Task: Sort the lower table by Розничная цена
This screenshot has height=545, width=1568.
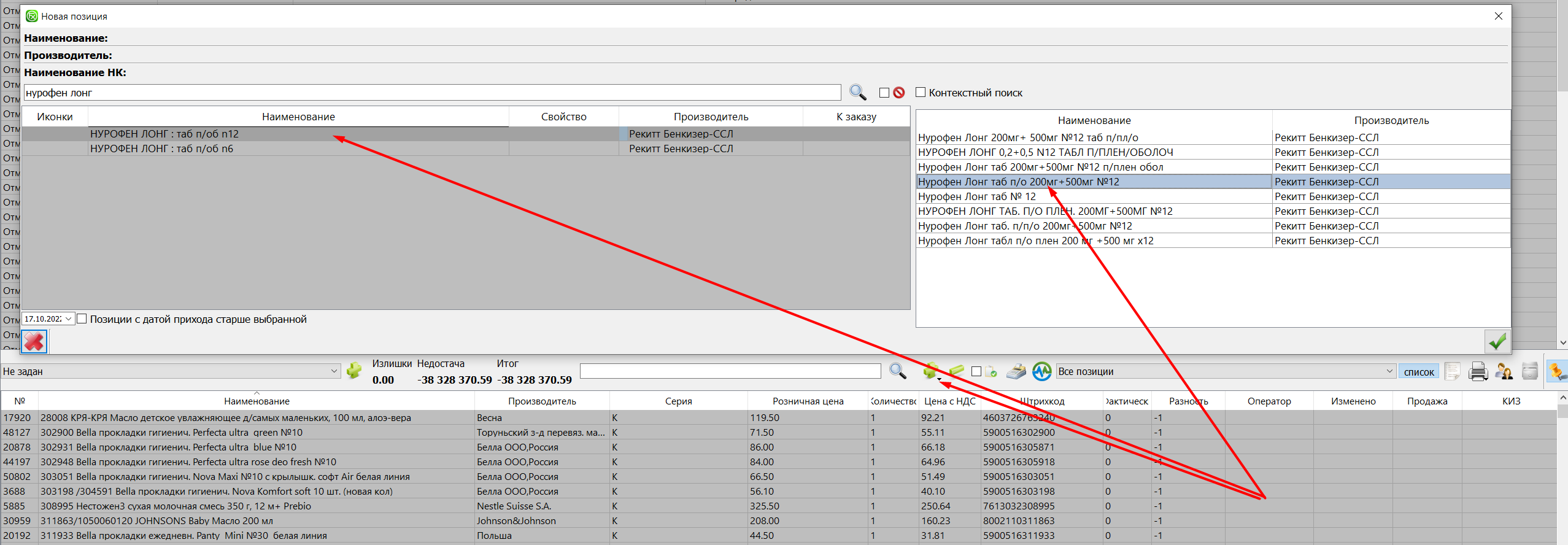Action: (x=808, y=401)
